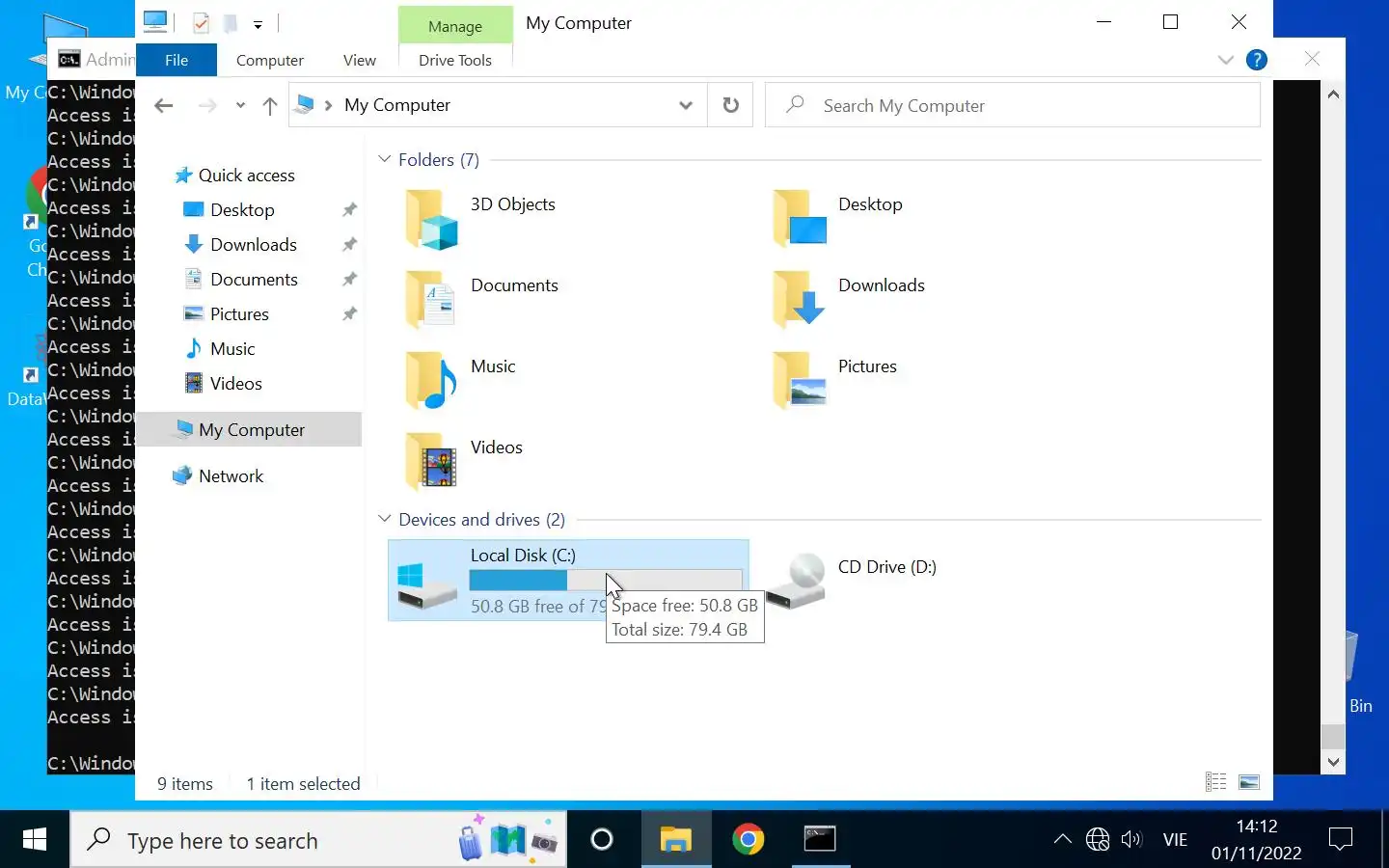Screen dimensions: 1389x868
Task: Collapse the Devices and drives group
Action: tap(385, 519)
